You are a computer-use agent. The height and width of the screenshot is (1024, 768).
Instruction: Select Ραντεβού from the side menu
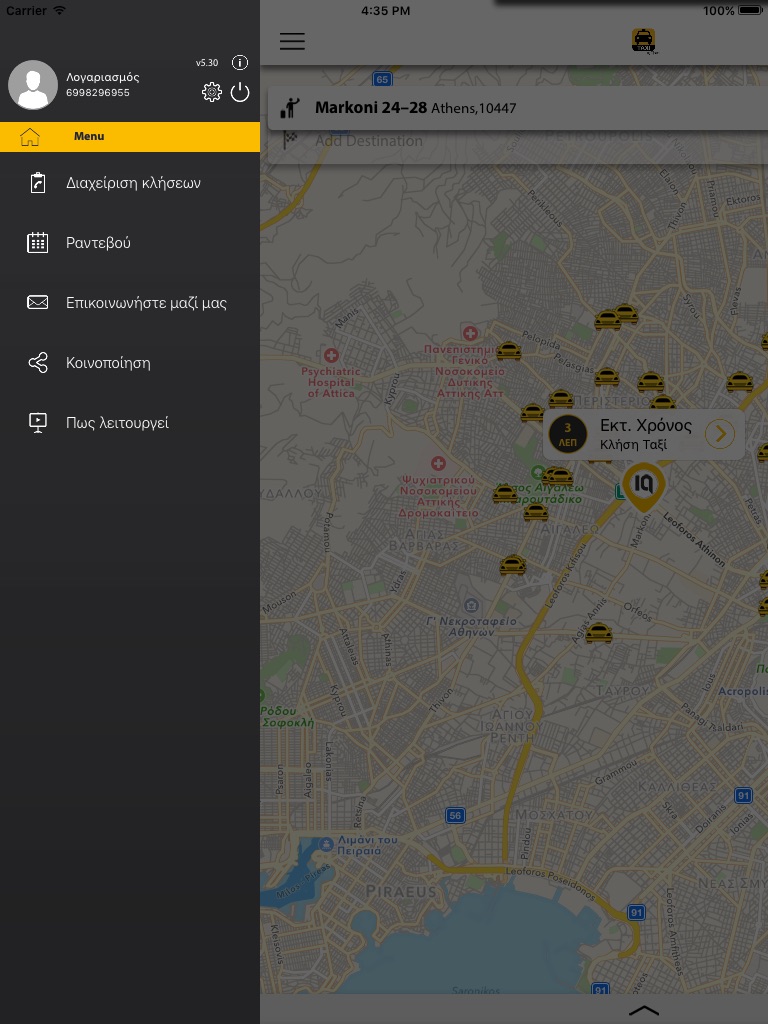coord(98,243)
